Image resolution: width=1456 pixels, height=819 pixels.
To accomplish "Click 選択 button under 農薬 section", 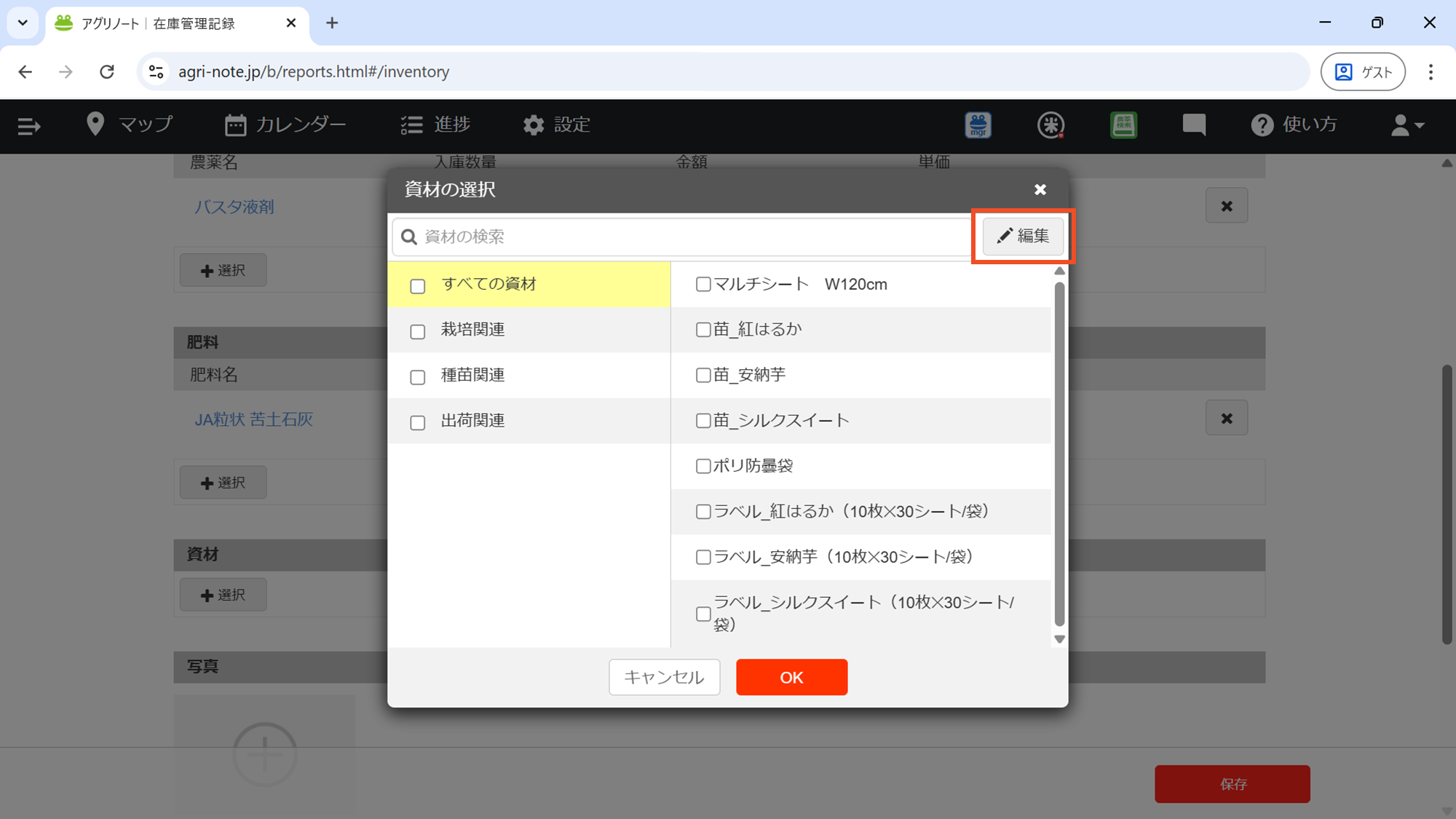I will pyautogui.click(x=223, y=270).
